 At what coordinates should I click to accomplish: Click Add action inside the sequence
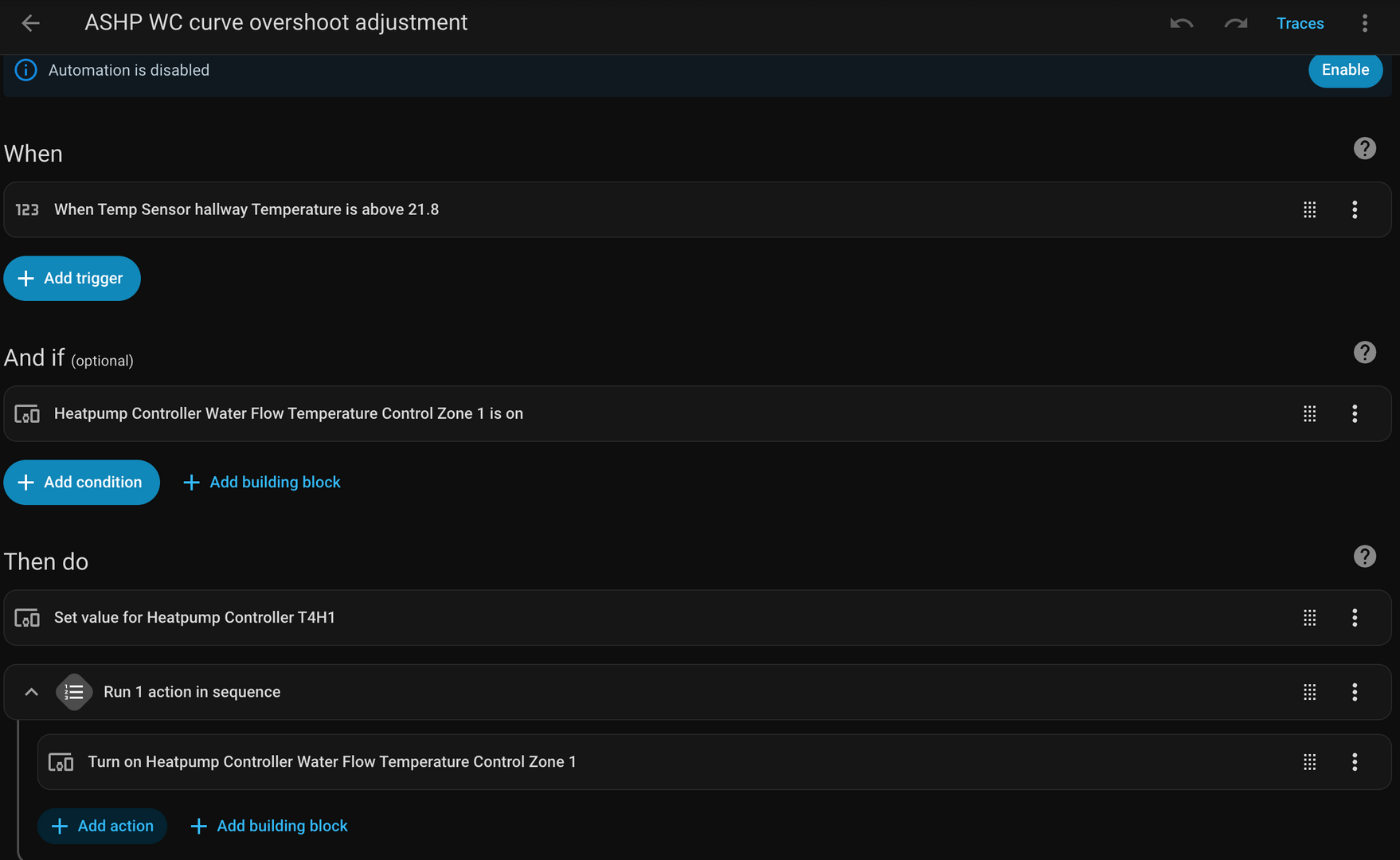coord(102,826)
